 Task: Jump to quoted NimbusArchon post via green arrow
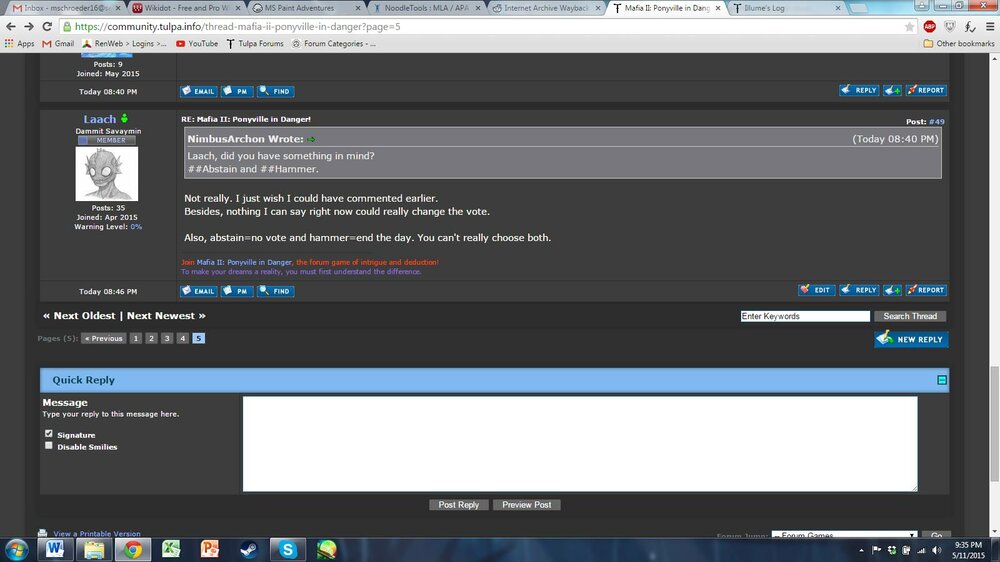point(311,139)
